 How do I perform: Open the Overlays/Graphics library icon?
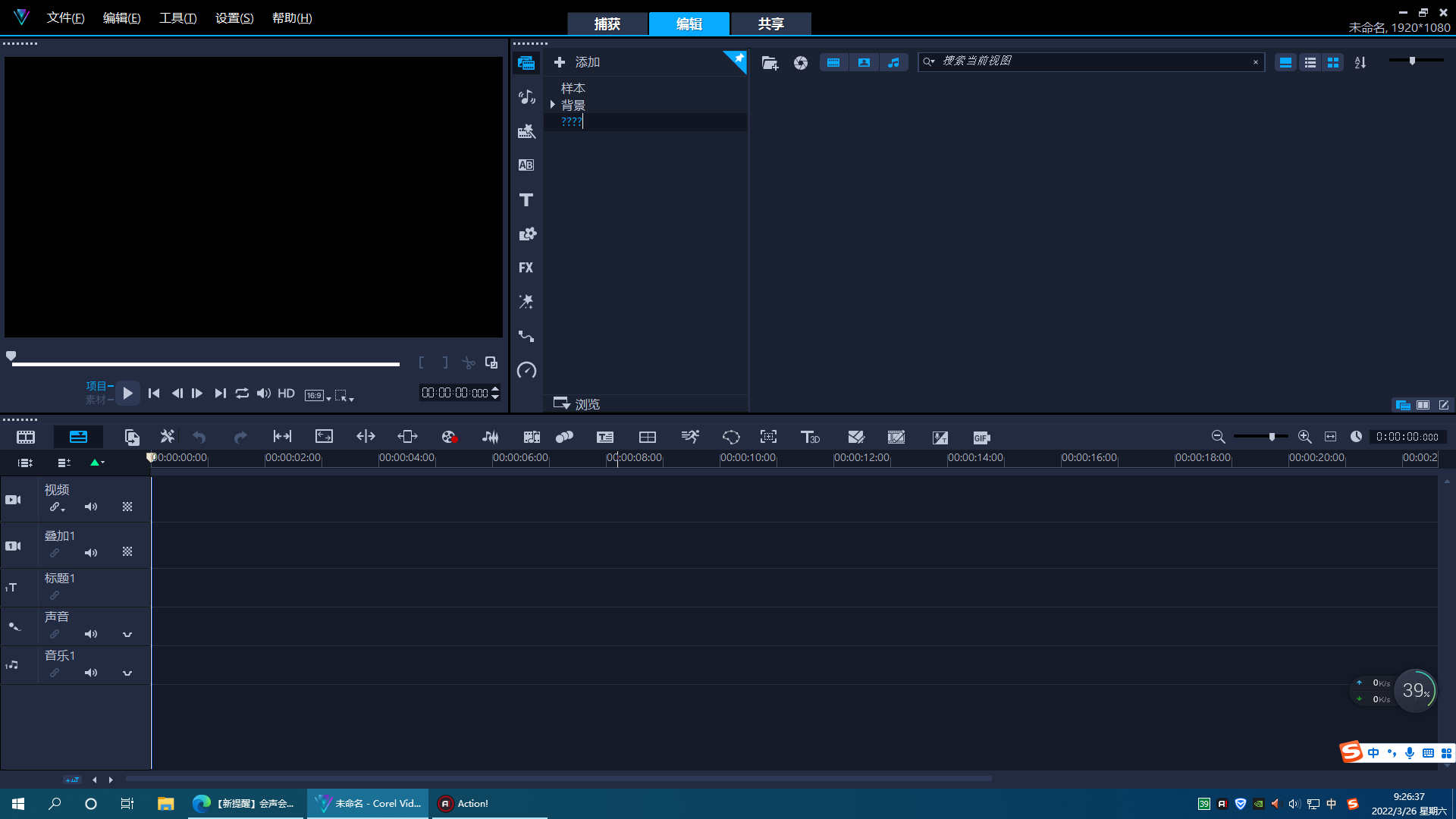point(526,234)
